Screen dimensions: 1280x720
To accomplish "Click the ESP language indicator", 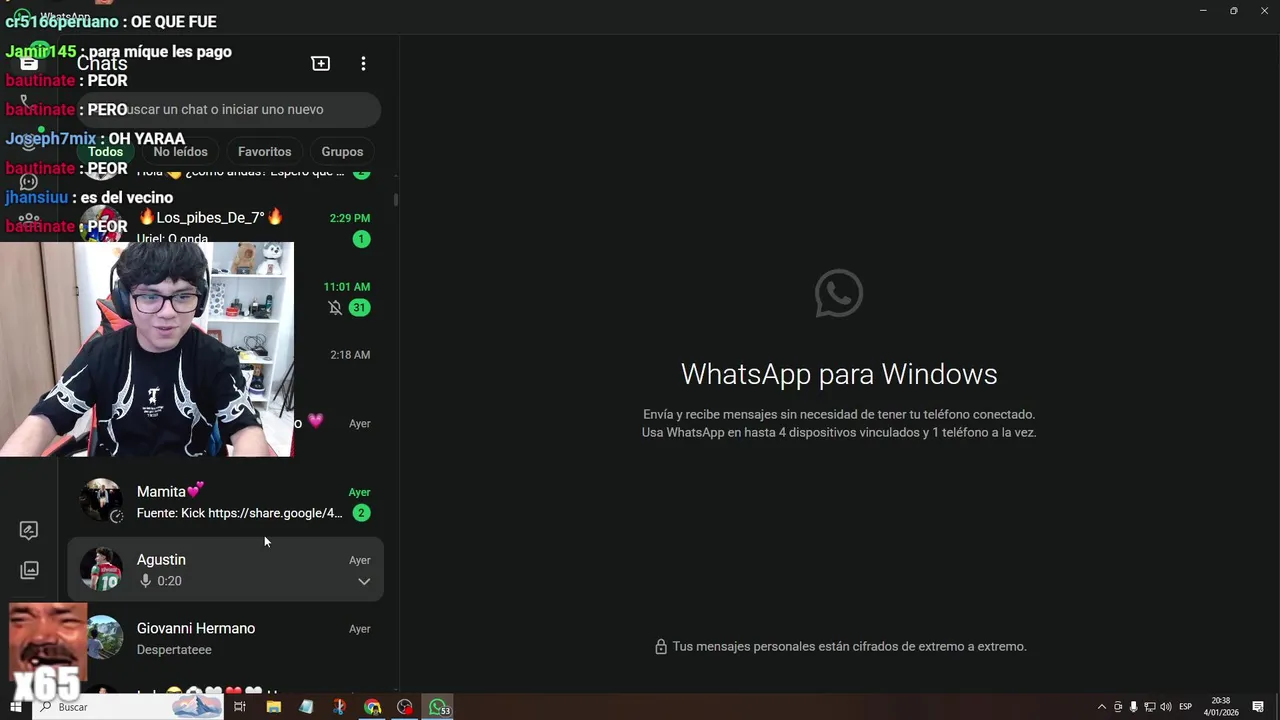I will coord(1186,707).
